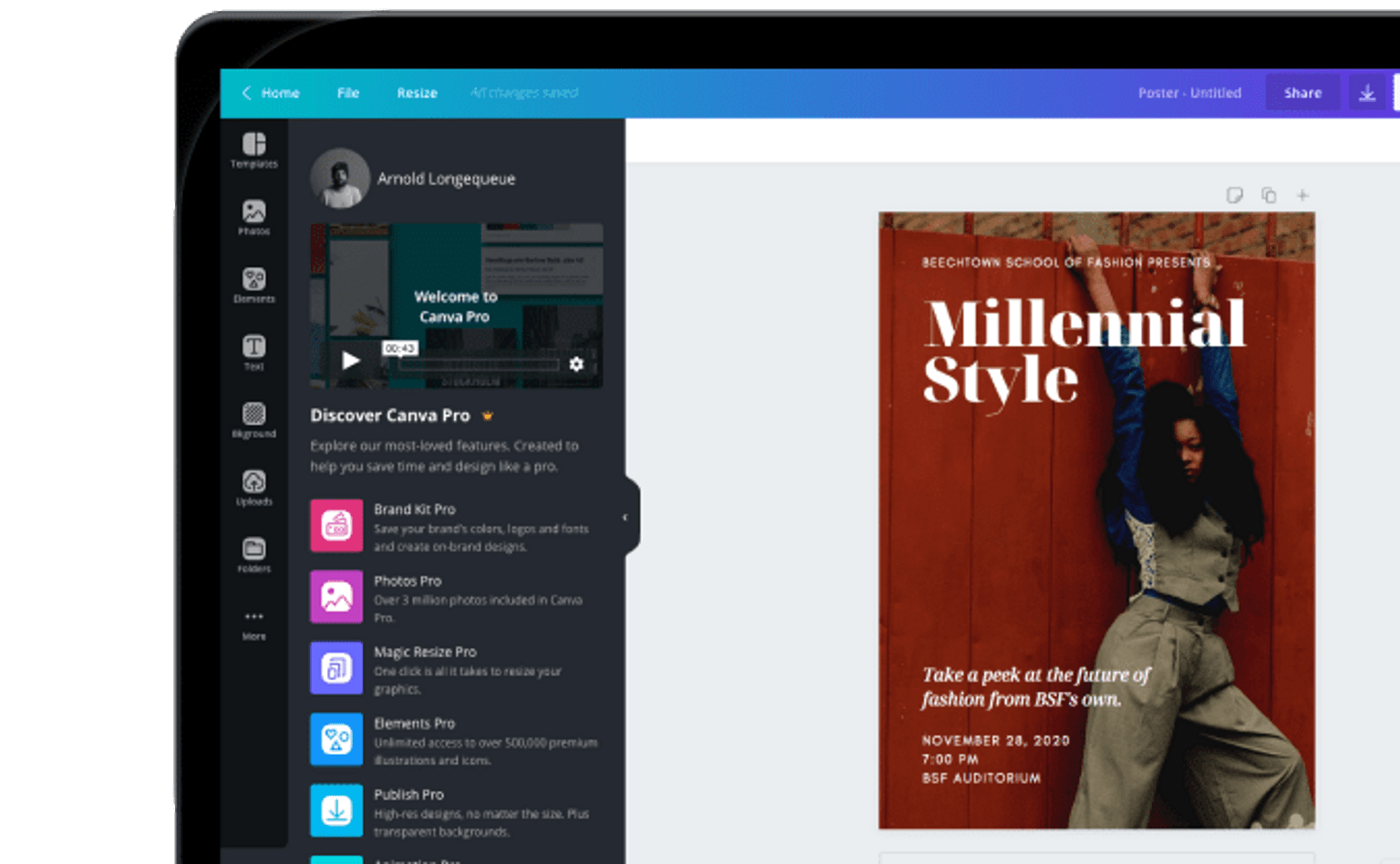1400x864 pixels.
Task: Open the Photos sidebar panel
Action: pos(253,218)
